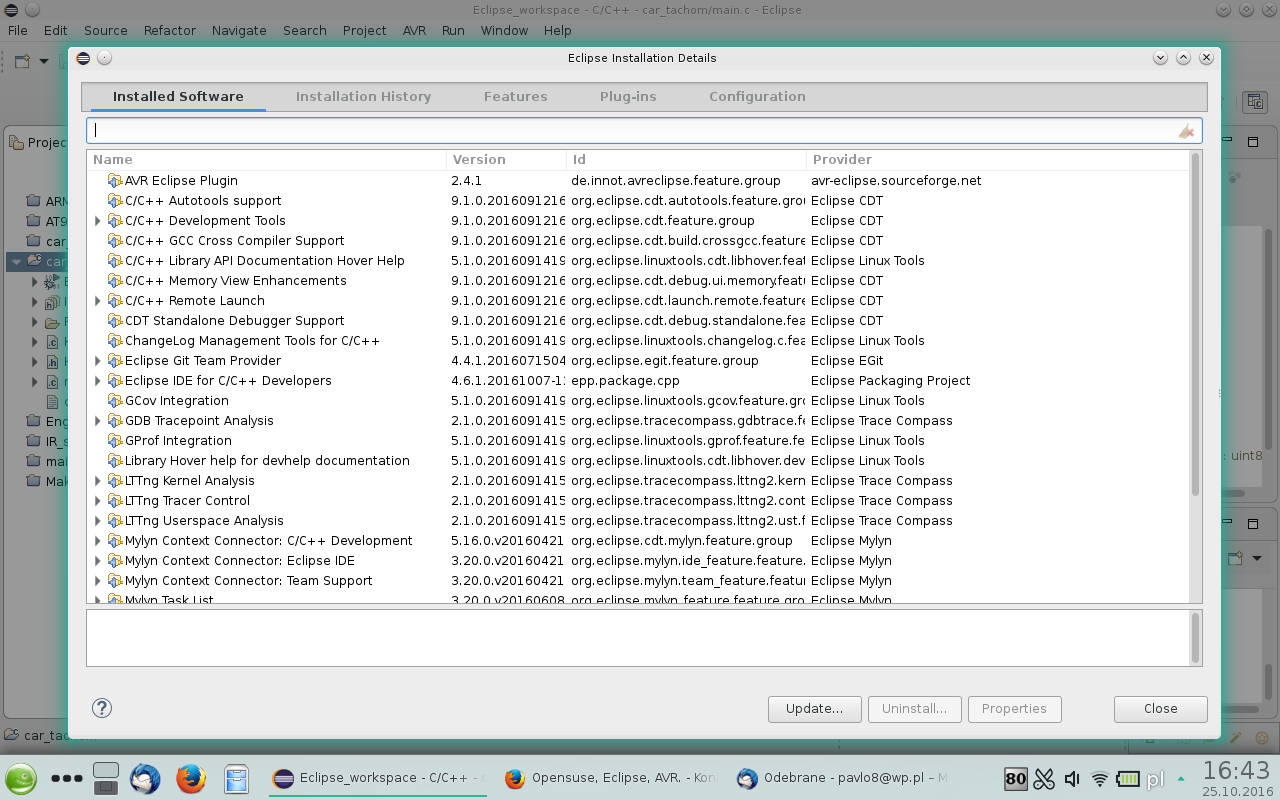This screenshot has width=1280, height=800.
Task: Open Firefox from the taskbar launcher
Action: [191, 778]
